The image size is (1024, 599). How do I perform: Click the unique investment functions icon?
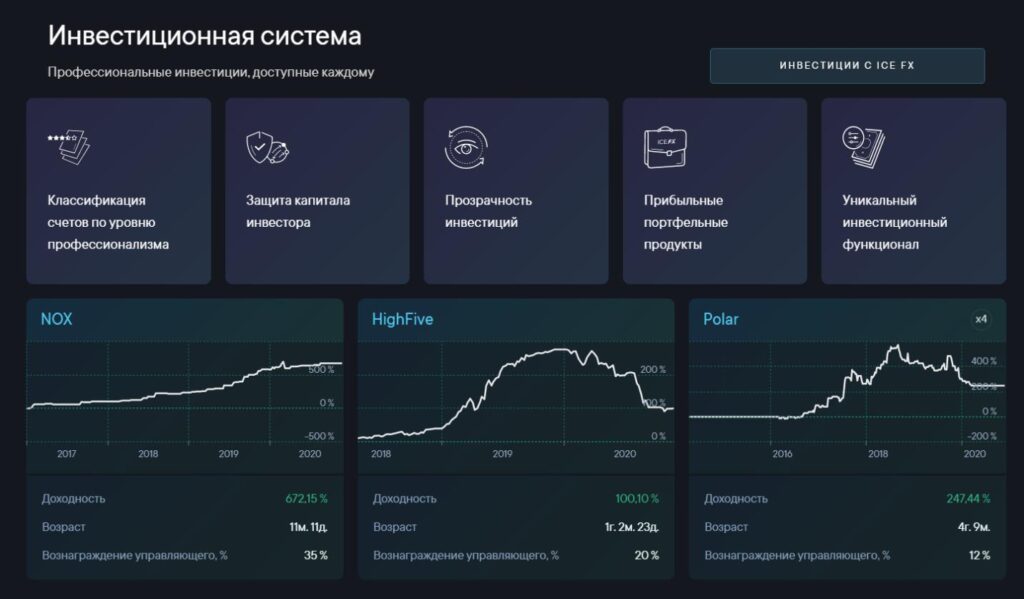pyautogui.click(x=863, y=147)
